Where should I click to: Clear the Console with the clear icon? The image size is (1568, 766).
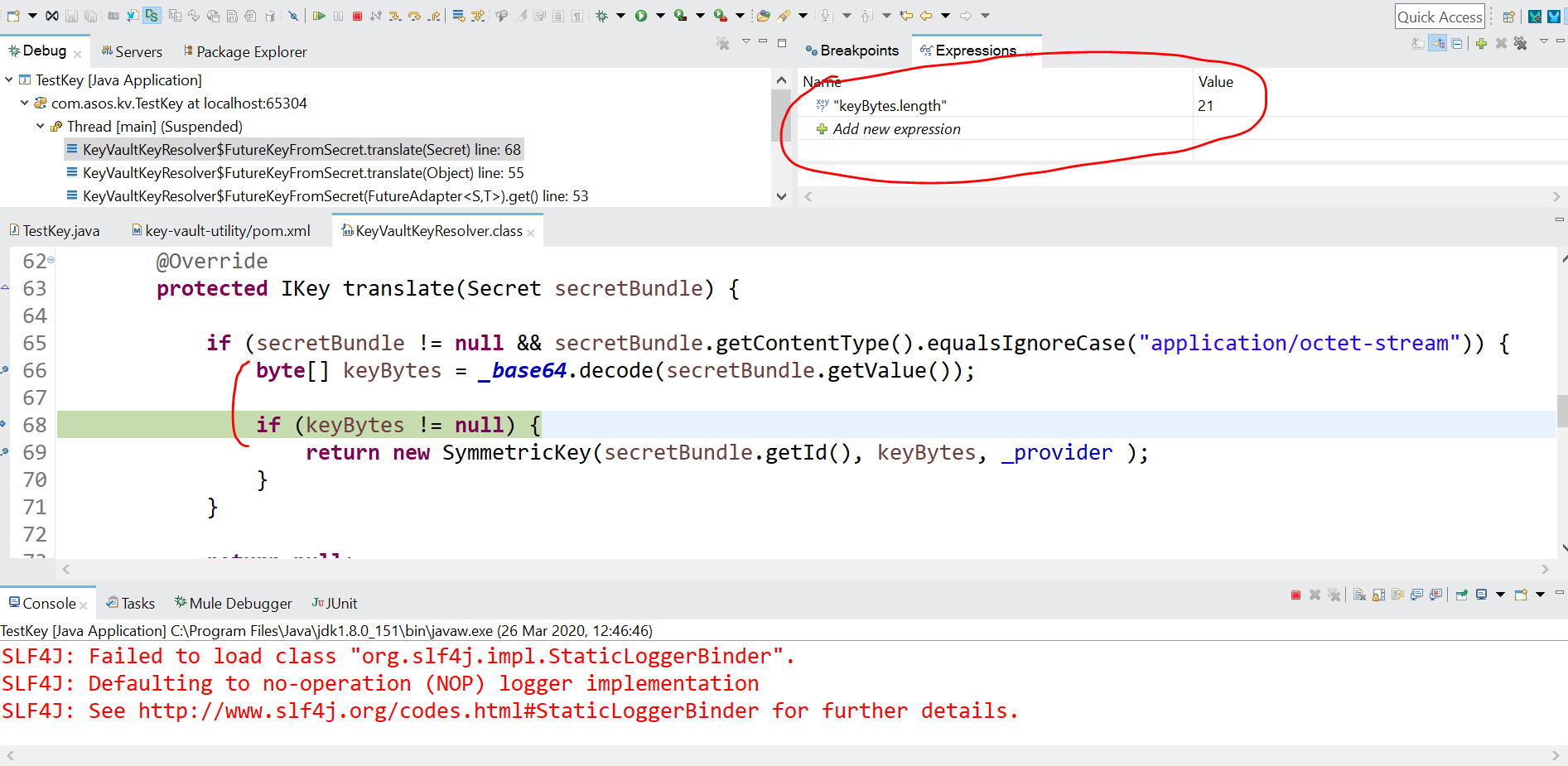(x=1359, y=595)
